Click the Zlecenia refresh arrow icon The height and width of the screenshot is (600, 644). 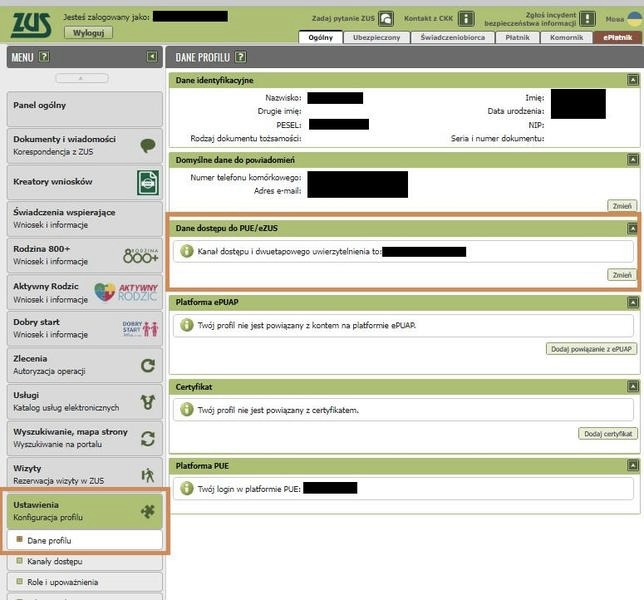[148, 365]
